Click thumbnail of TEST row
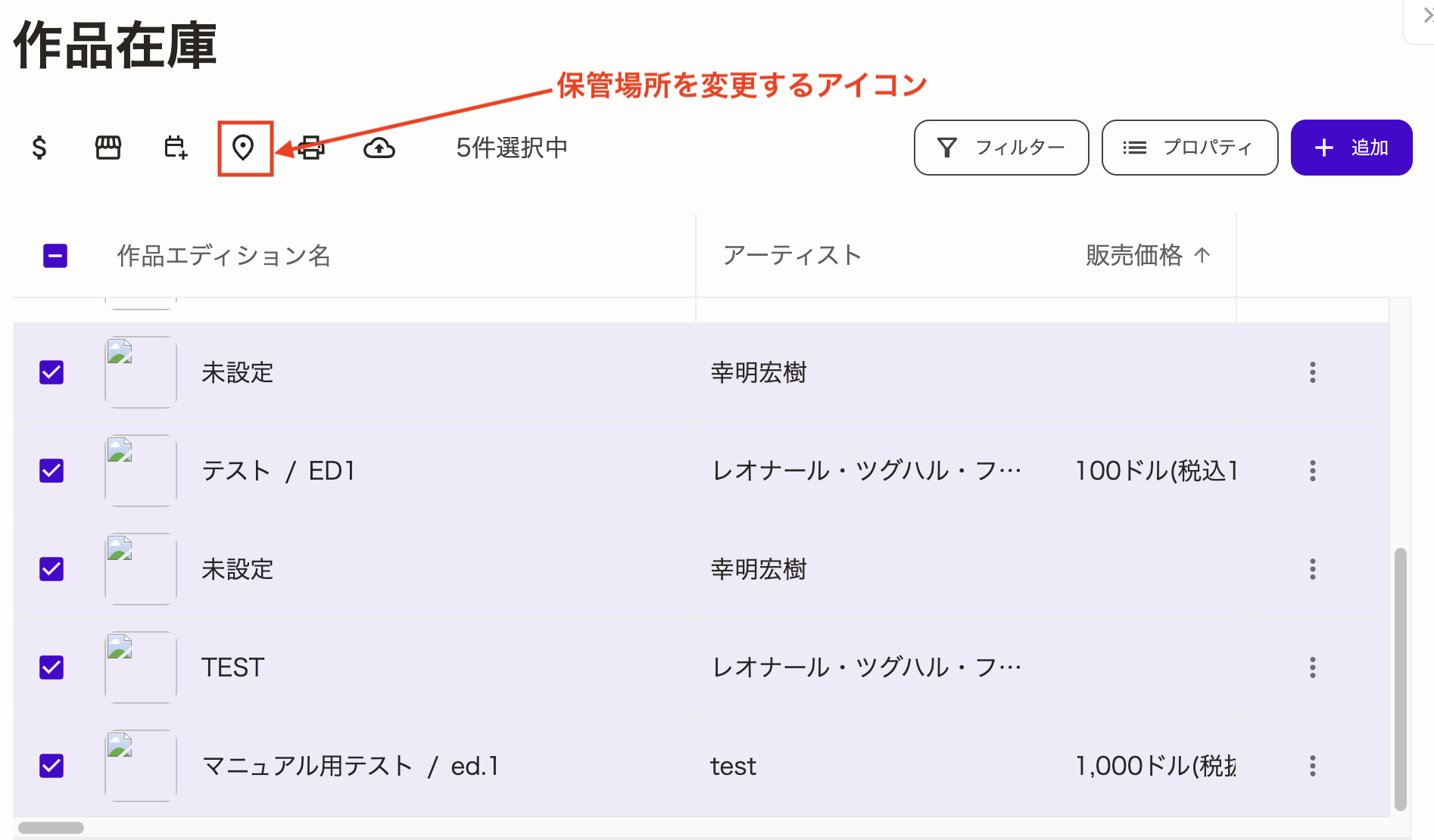1434x840 pixels. (141, 667)
